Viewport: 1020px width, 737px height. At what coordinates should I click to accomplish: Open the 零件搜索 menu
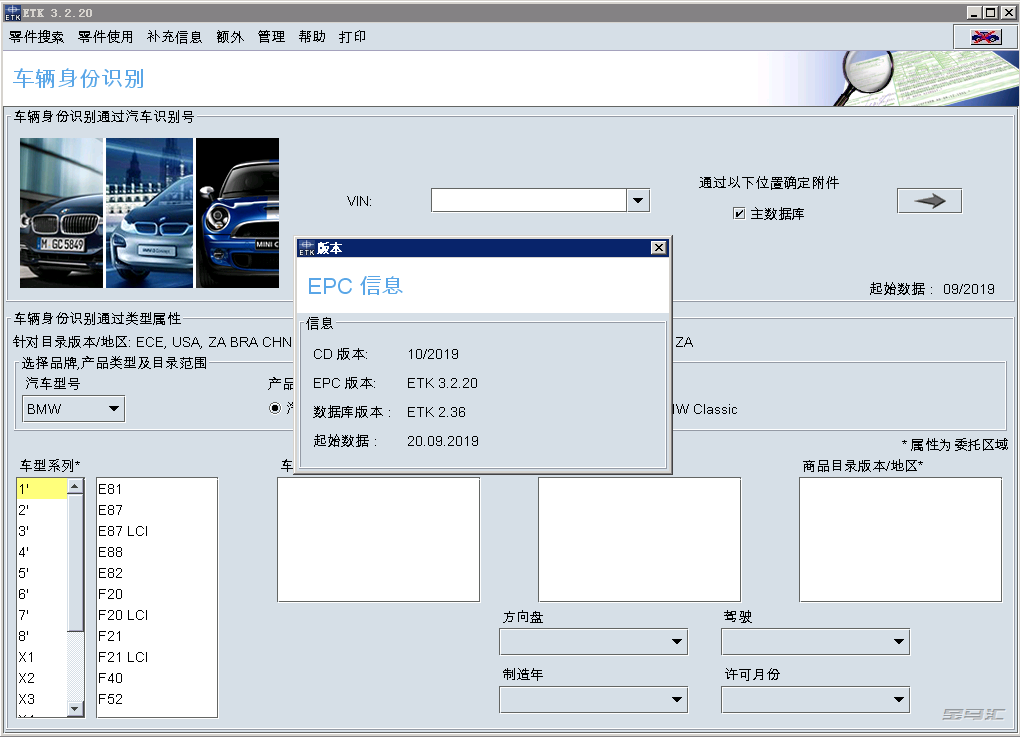36,37
